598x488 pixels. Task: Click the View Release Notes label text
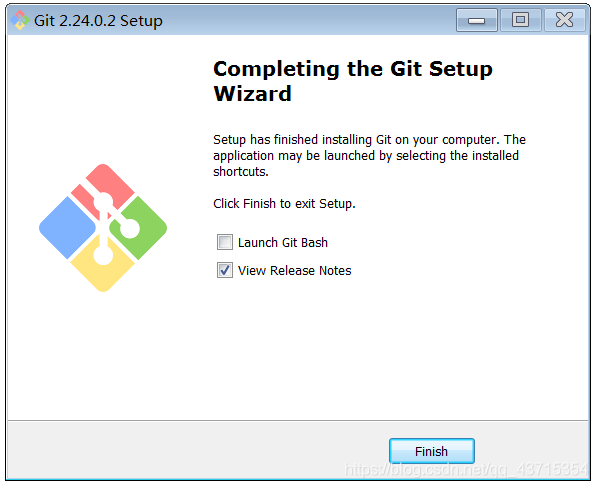point(295,271)
